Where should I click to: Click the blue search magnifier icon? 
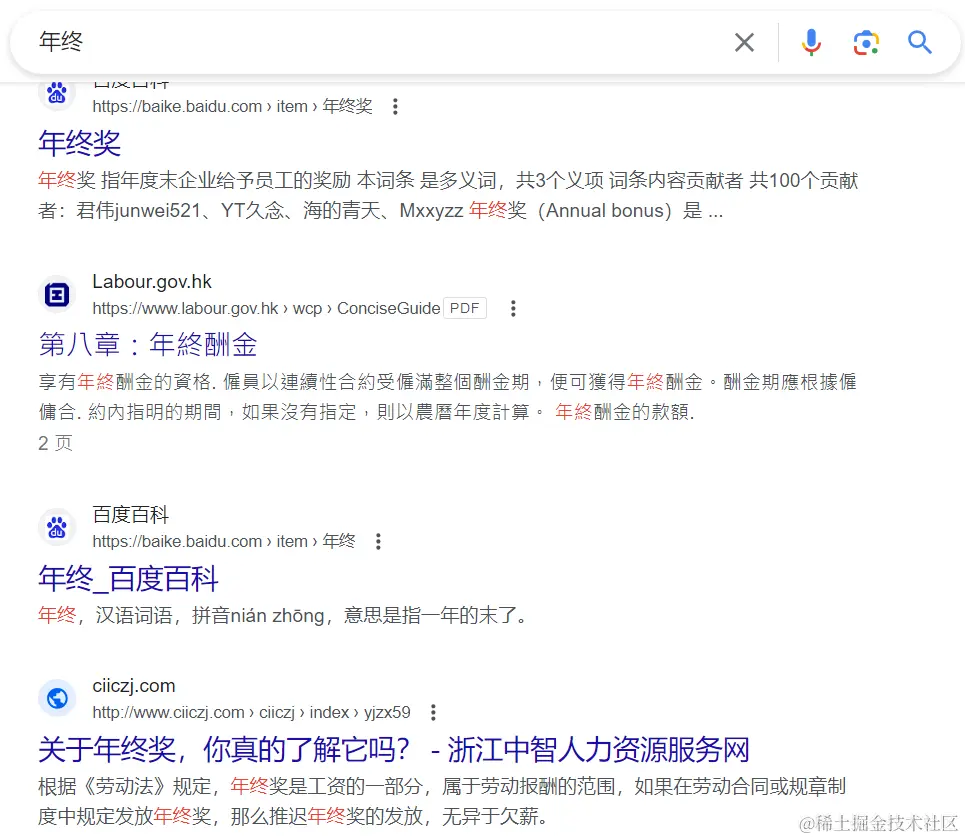(x=919, y=42)
